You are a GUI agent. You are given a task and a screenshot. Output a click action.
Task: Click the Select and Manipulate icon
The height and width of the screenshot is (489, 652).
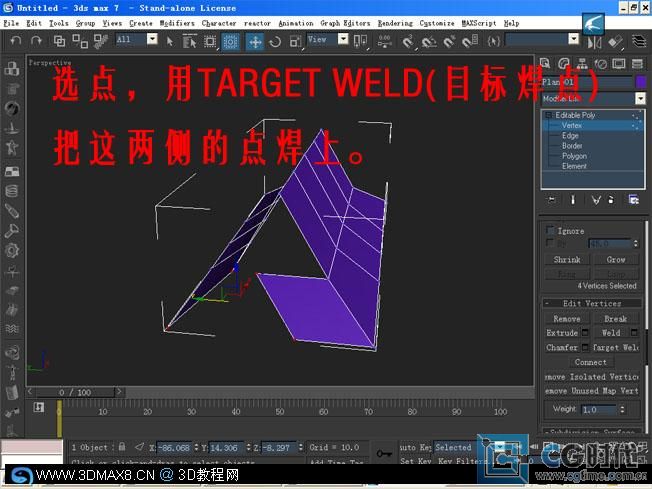[x=384, y=41]
